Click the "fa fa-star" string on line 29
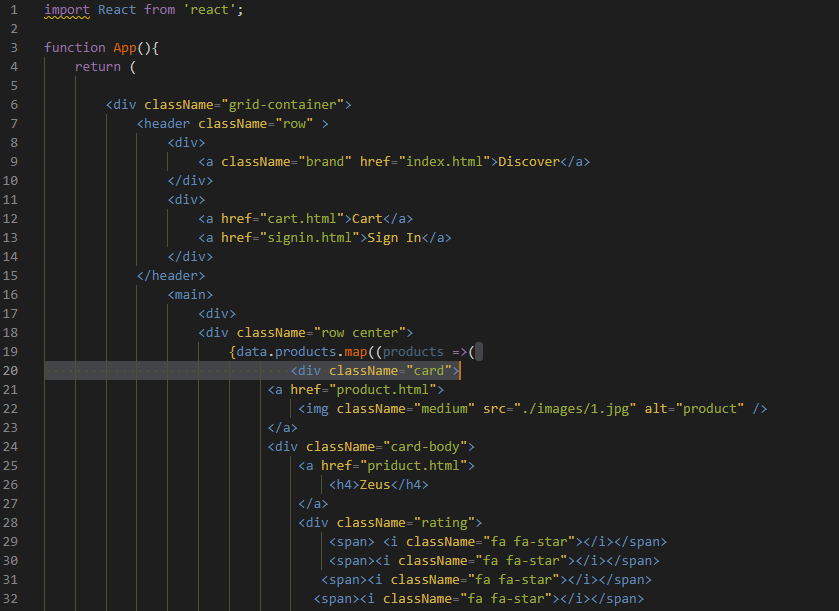Viewport: 839px width, 611px height. (x=529, y=541)
